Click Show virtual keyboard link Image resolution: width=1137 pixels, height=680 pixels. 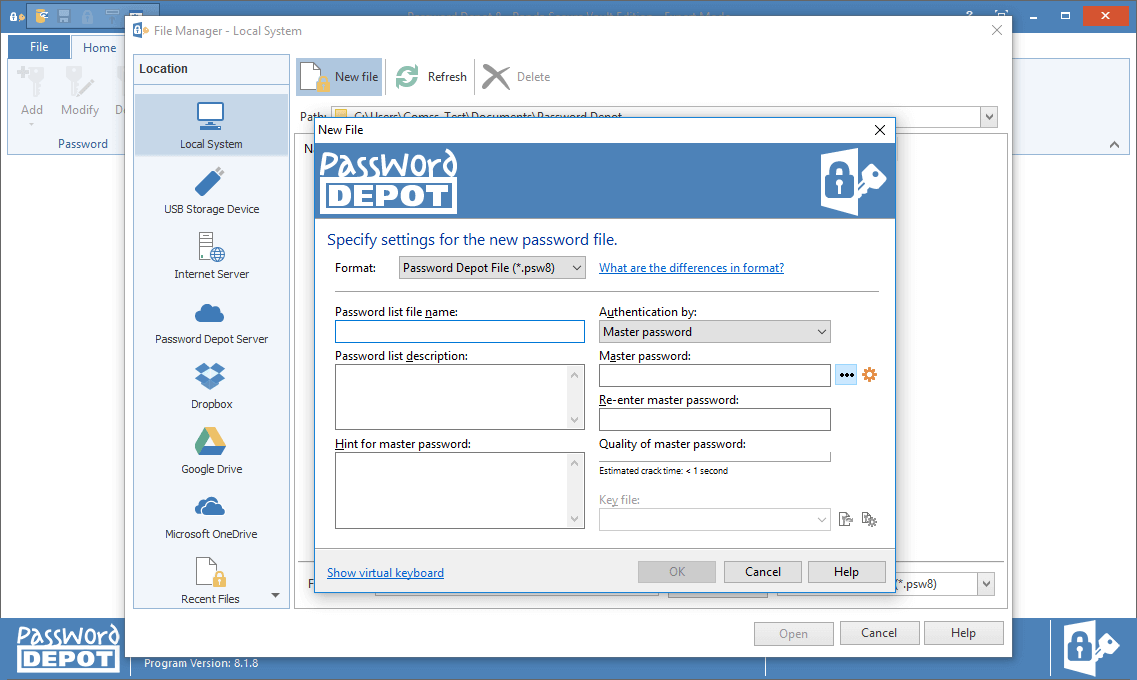(385, 573)
